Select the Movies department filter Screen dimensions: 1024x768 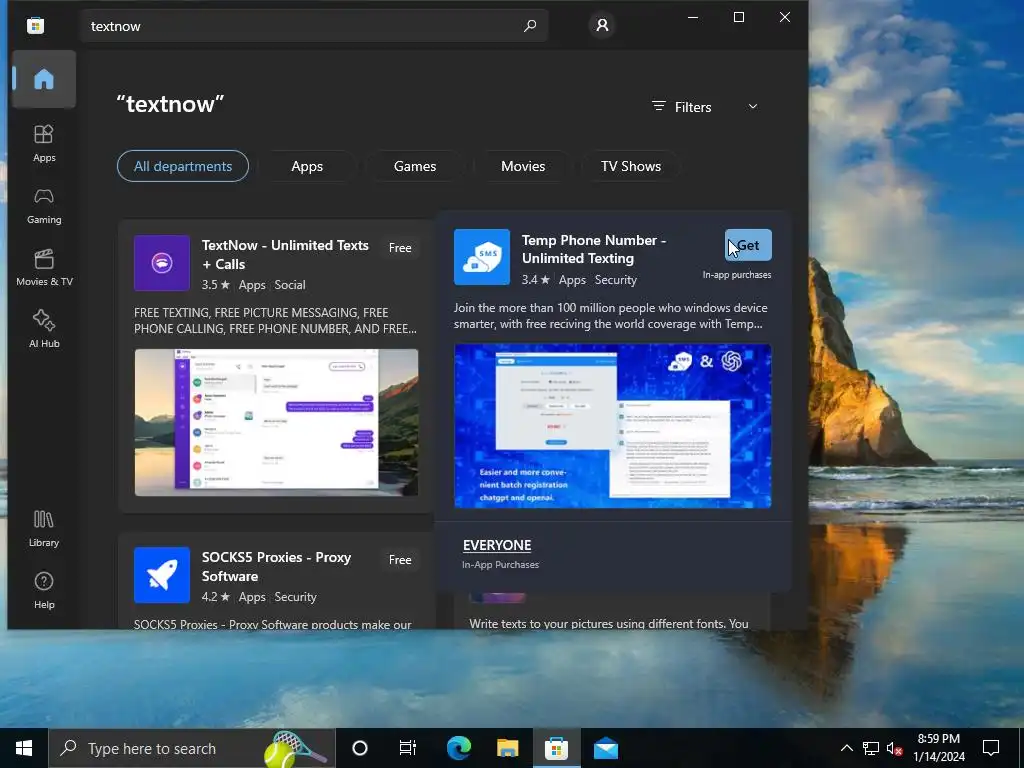point(523,166)
